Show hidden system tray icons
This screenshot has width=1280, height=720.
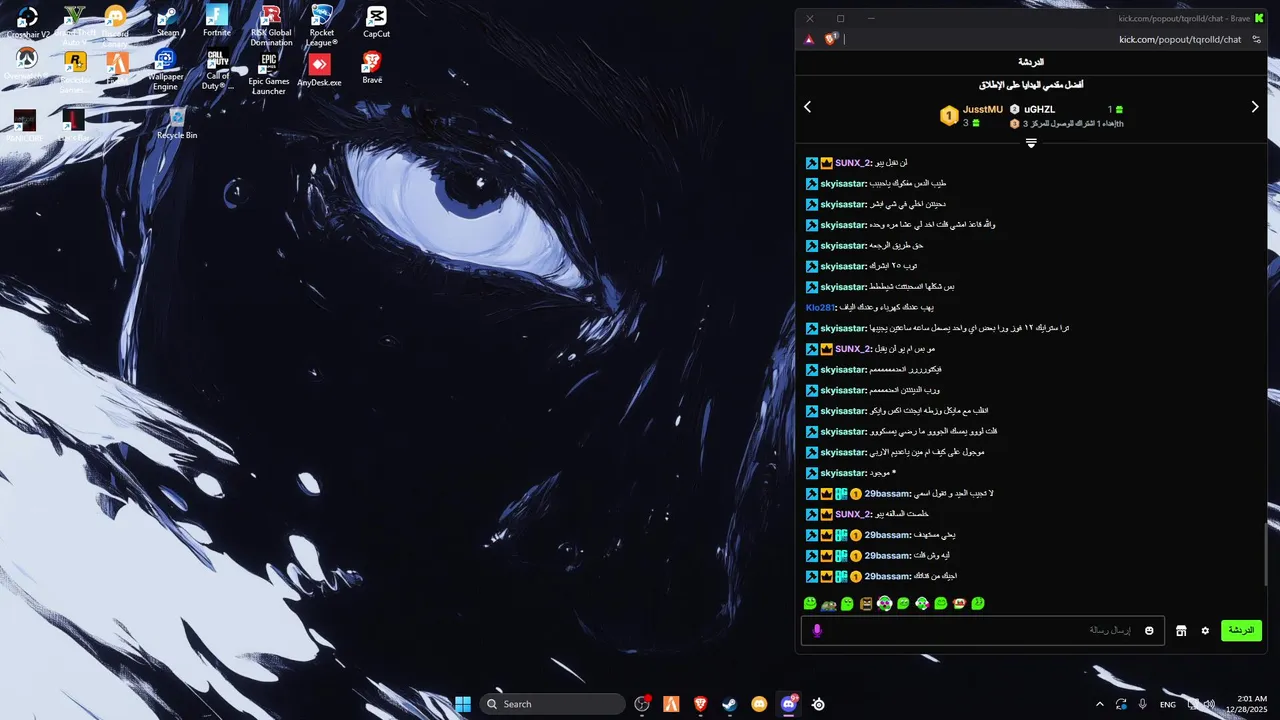(x=1100, y=704)
